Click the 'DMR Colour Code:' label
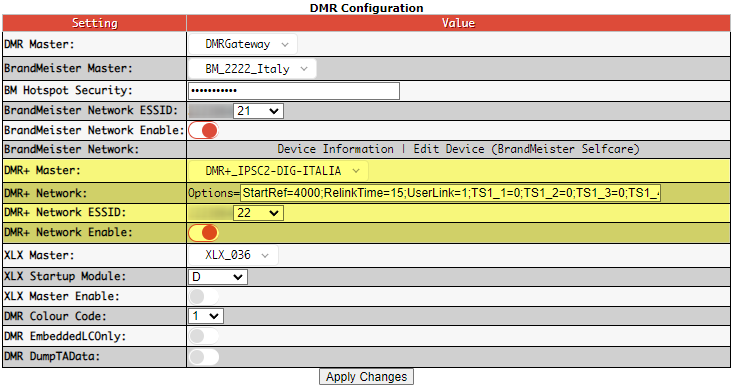The image size is (732, 386). pyautogui.click(x=56, y=316)
